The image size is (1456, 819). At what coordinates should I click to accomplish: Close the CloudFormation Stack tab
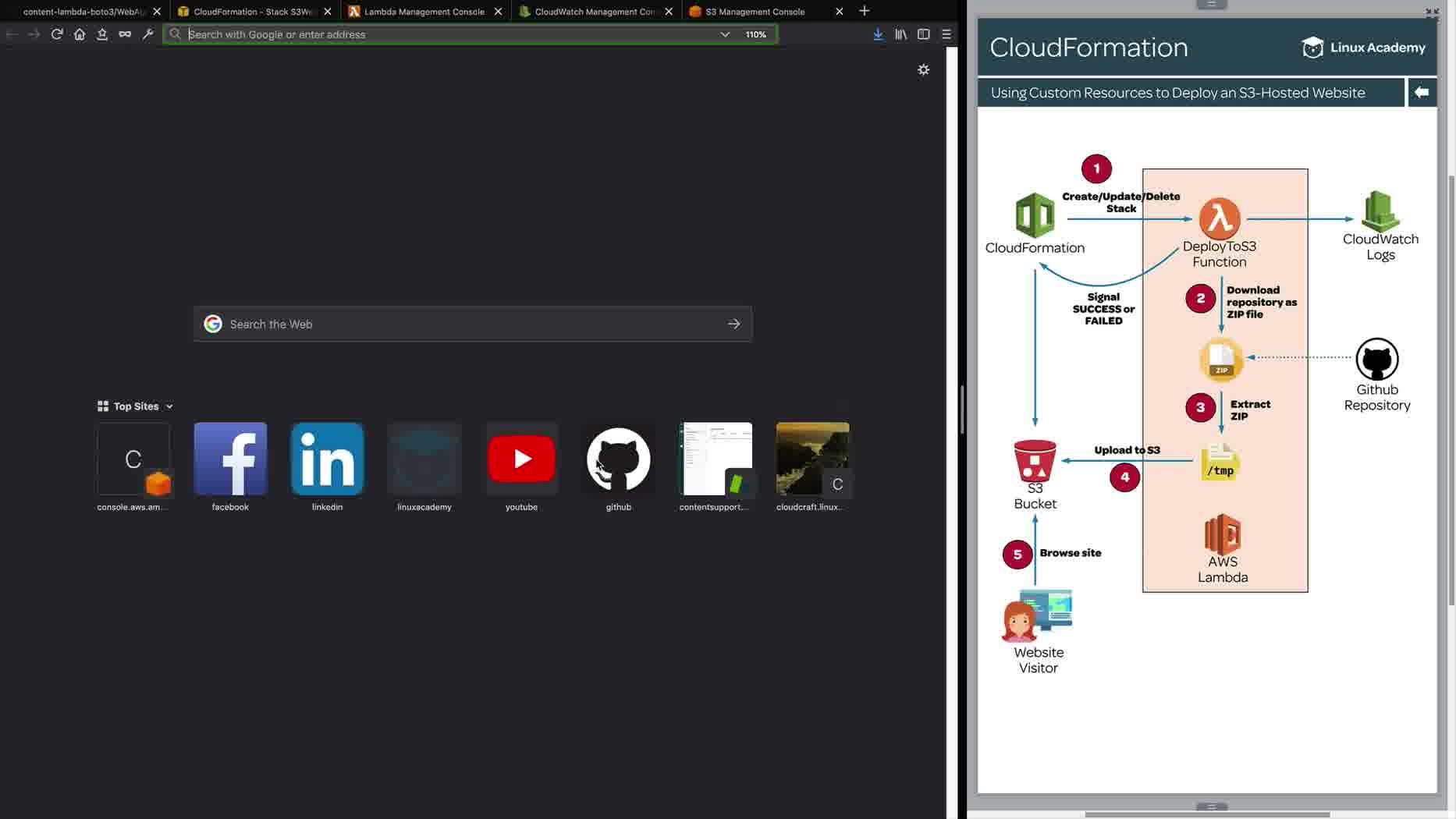click(x=327, y=12)
